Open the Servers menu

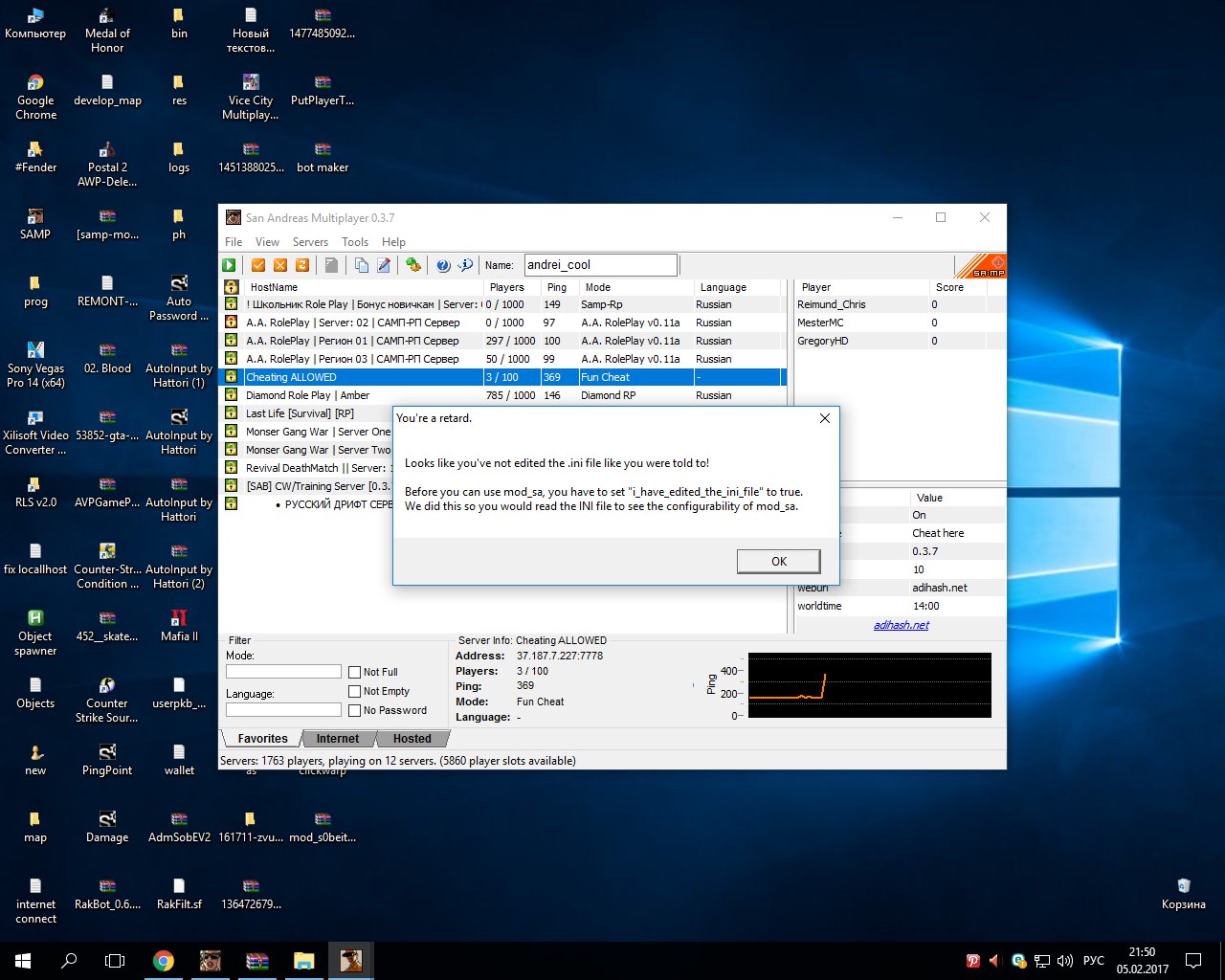click(310, 242)
